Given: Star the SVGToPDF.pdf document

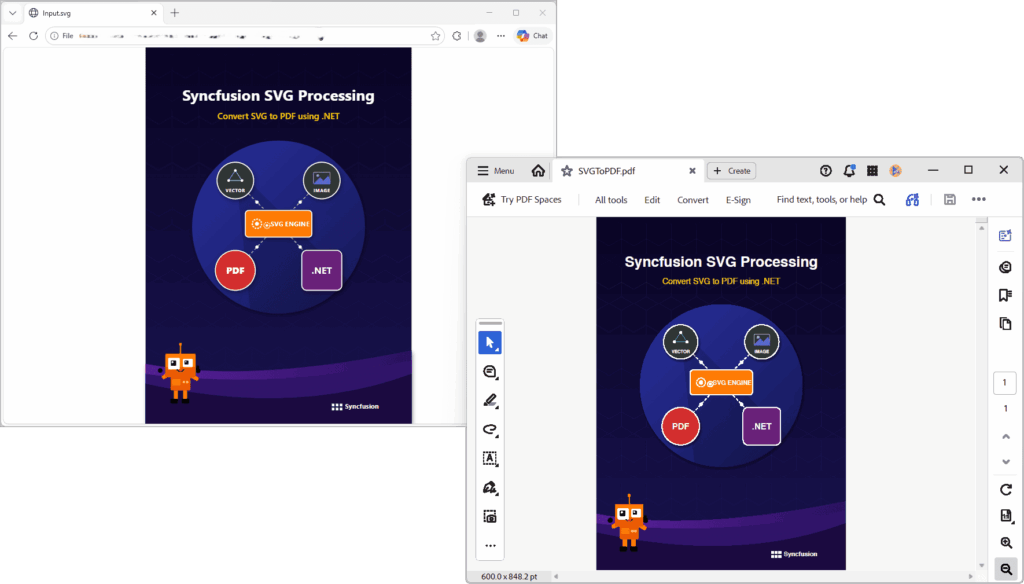Looking at the screenshot, I should point(566,170).
